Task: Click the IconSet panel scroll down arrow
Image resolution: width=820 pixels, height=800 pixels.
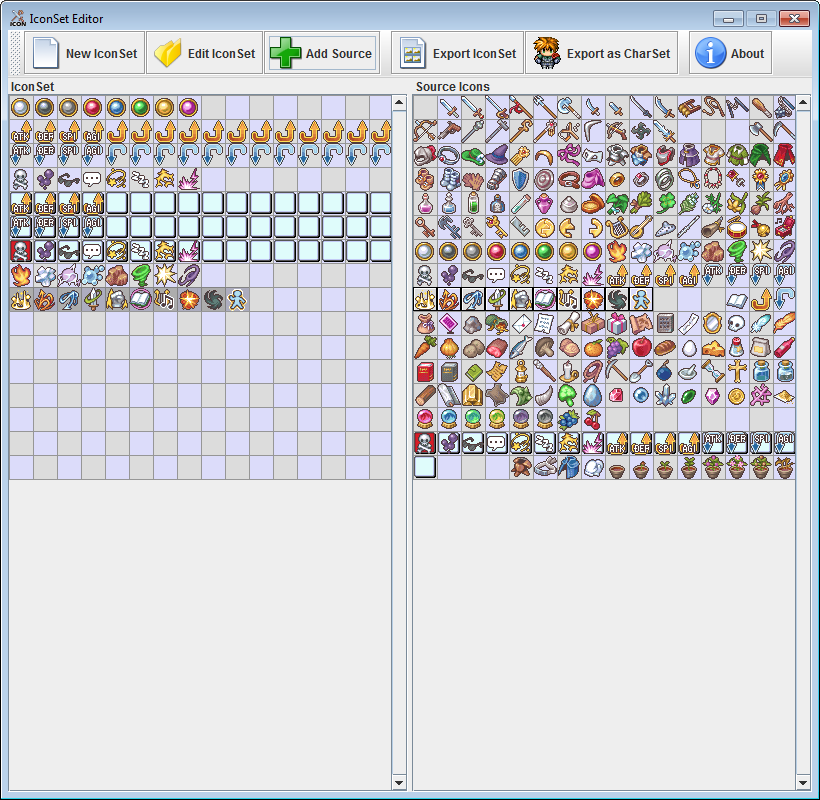Action: (x=399, y=782)
